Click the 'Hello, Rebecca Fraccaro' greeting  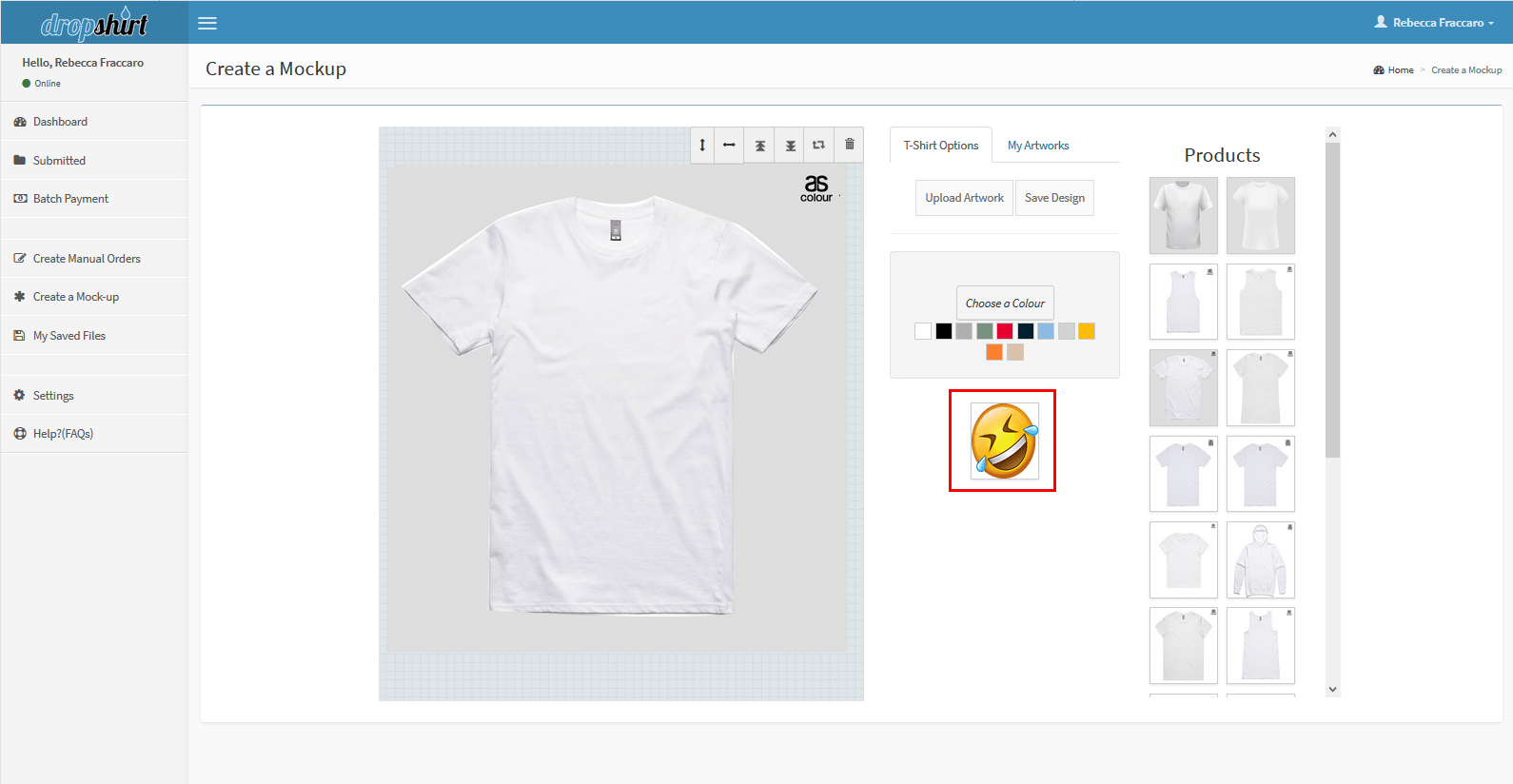83,63
